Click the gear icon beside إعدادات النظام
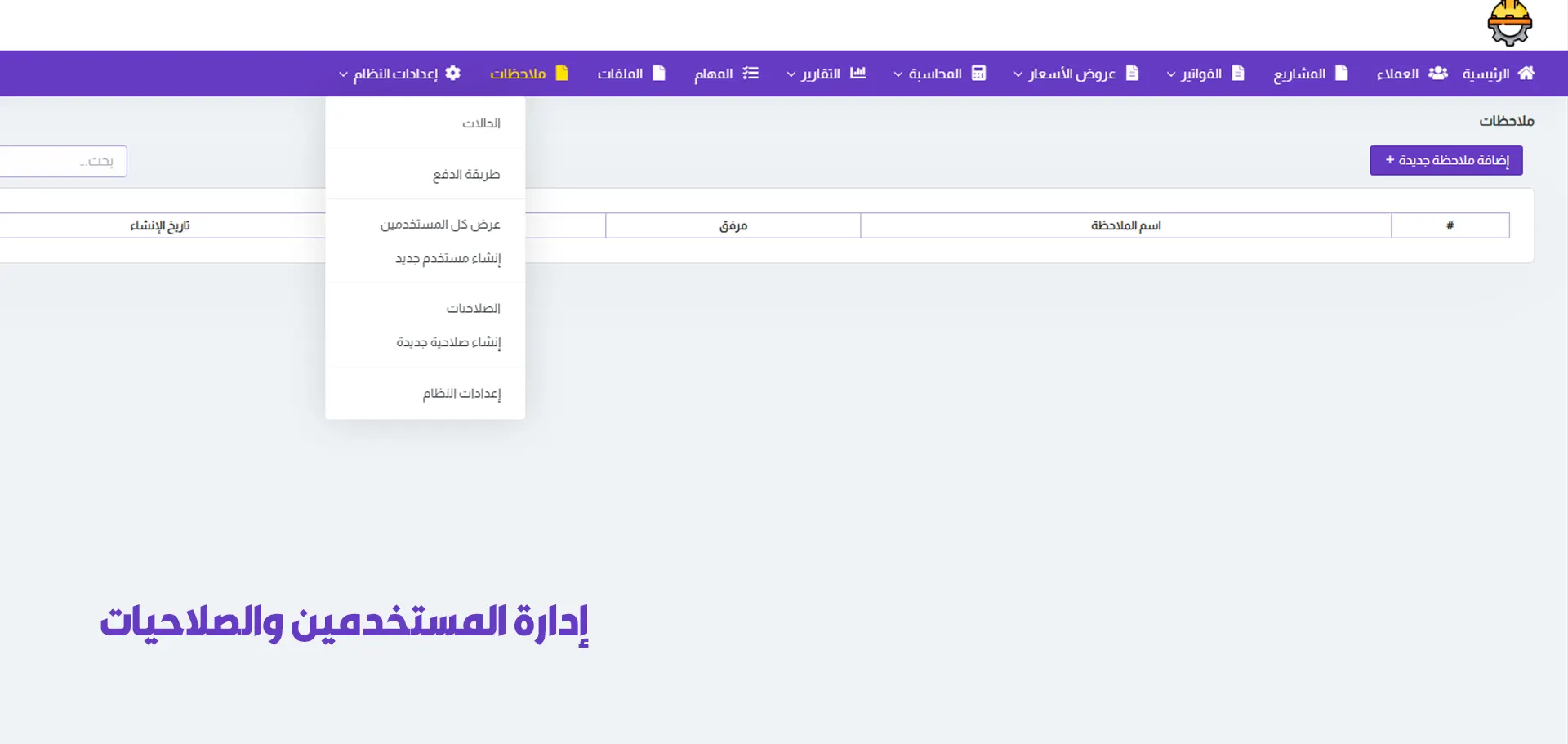This screenshot has height=744, width=1568. tap(453, 74)
